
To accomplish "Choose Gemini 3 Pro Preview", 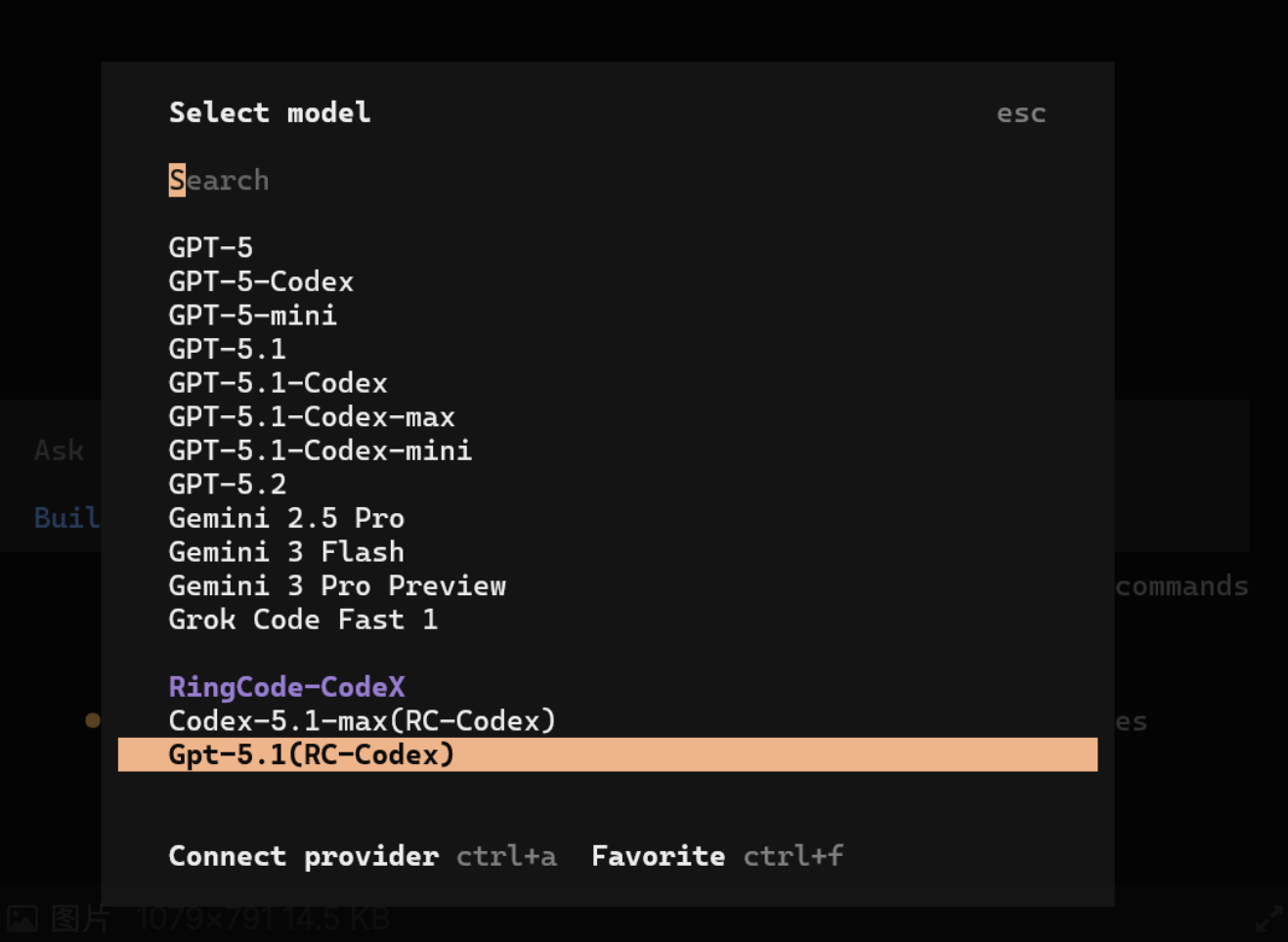I will tap(337, 585).
